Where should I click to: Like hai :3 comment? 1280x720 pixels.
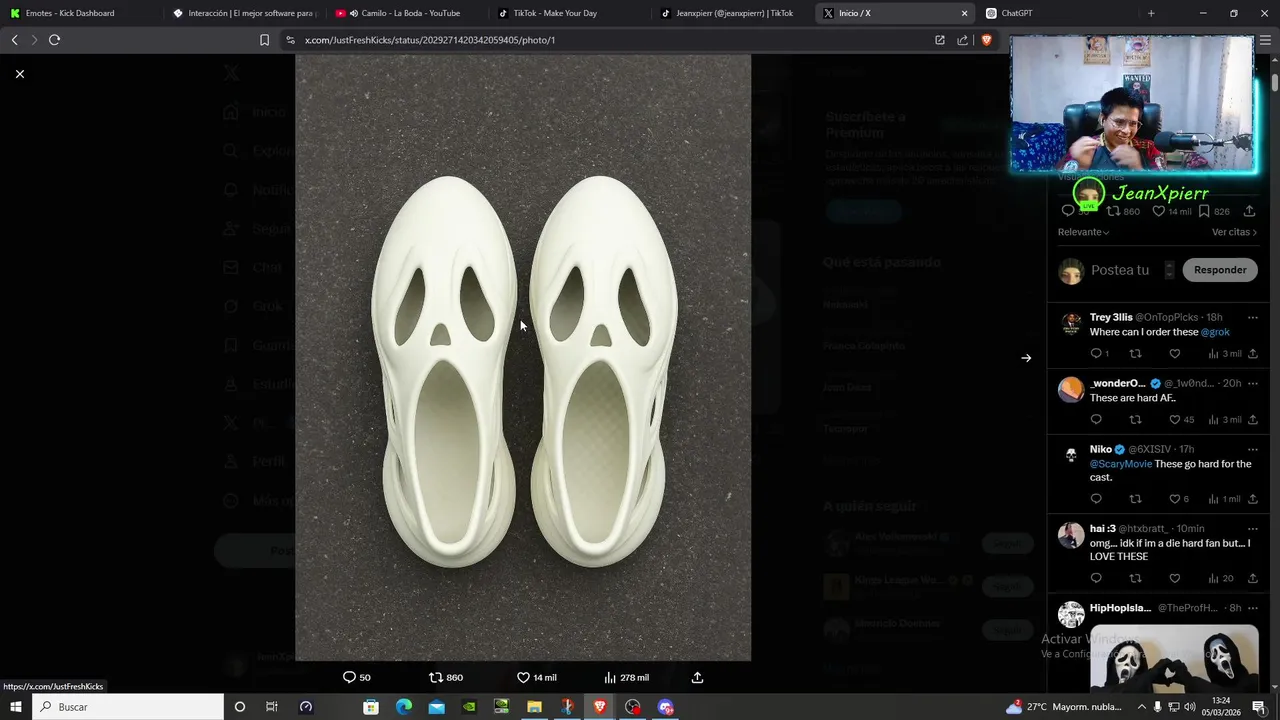click(x=1175, y=578)
